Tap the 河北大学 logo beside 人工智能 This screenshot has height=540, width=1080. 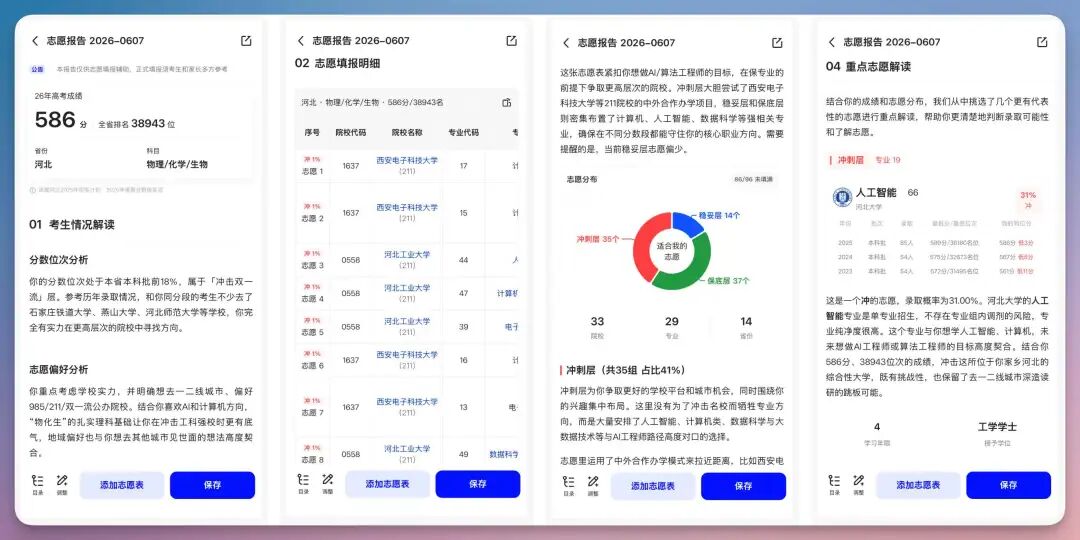pyautogui.click(x=842, y=198)
